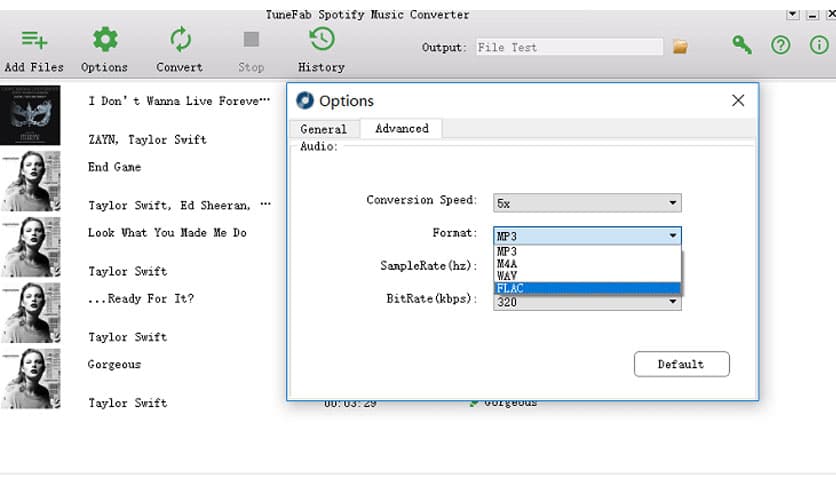
Task: Select the Look What You Made Me Do thumbnail
Action: 30,247
